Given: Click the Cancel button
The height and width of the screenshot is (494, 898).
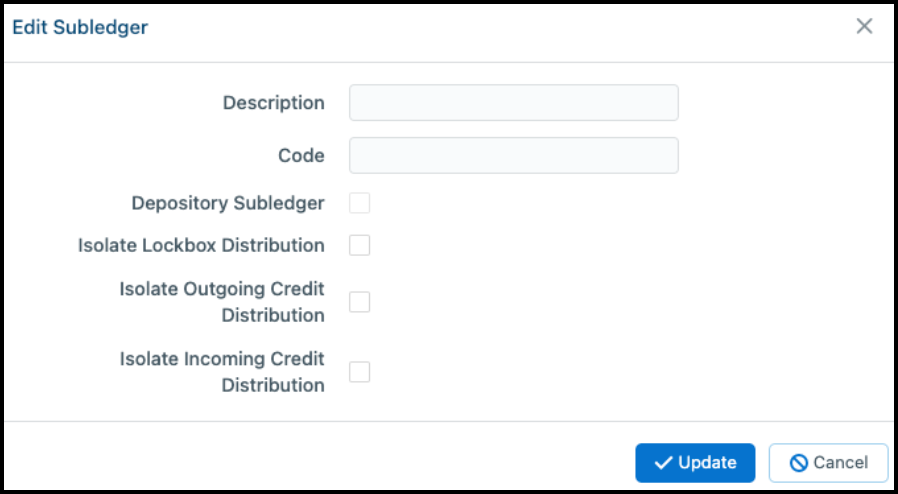Looking at the screenshot, I should (x=828, y=463).
